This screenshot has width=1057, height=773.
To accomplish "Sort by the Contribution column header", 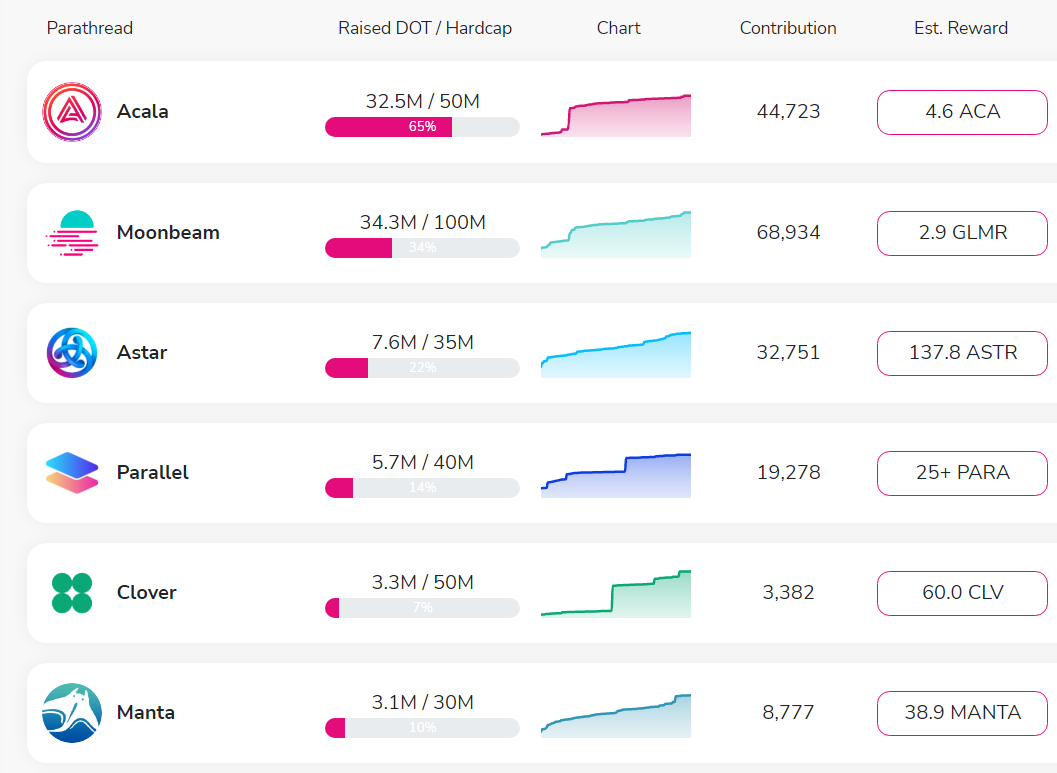I will [x=788, y=28].
